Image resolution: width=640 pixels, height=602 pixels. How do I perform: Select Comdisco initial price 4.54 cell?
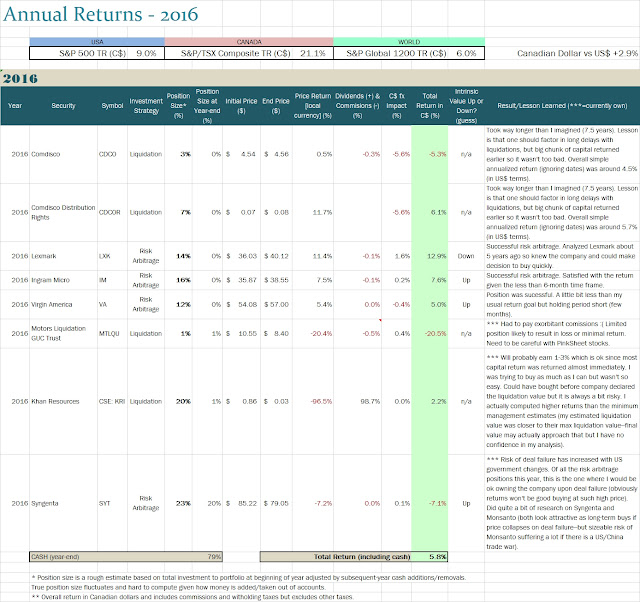coord(241,154)
